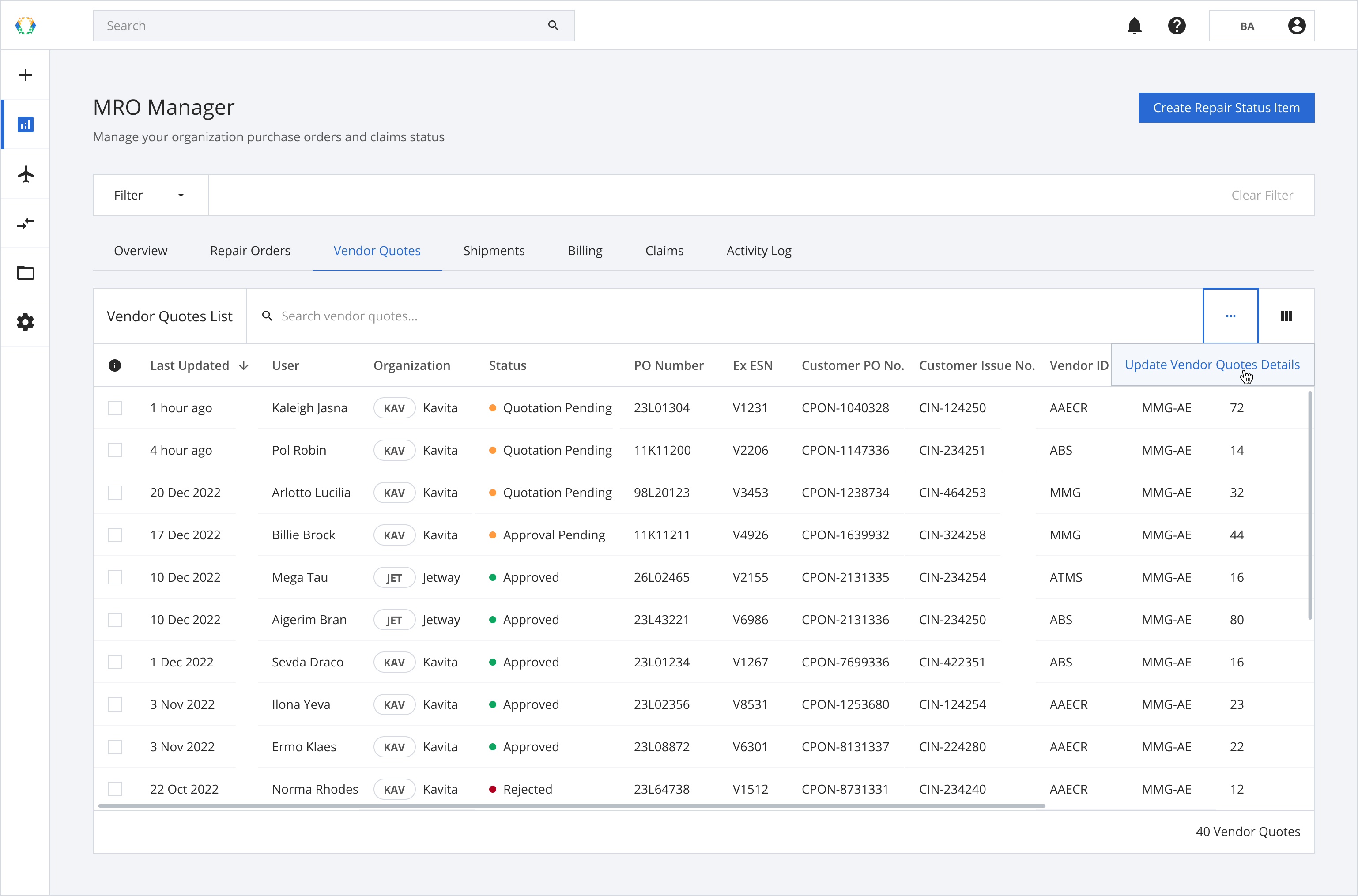
Task: Click the 40 Vendor Quotes count
Action: 1248,832
